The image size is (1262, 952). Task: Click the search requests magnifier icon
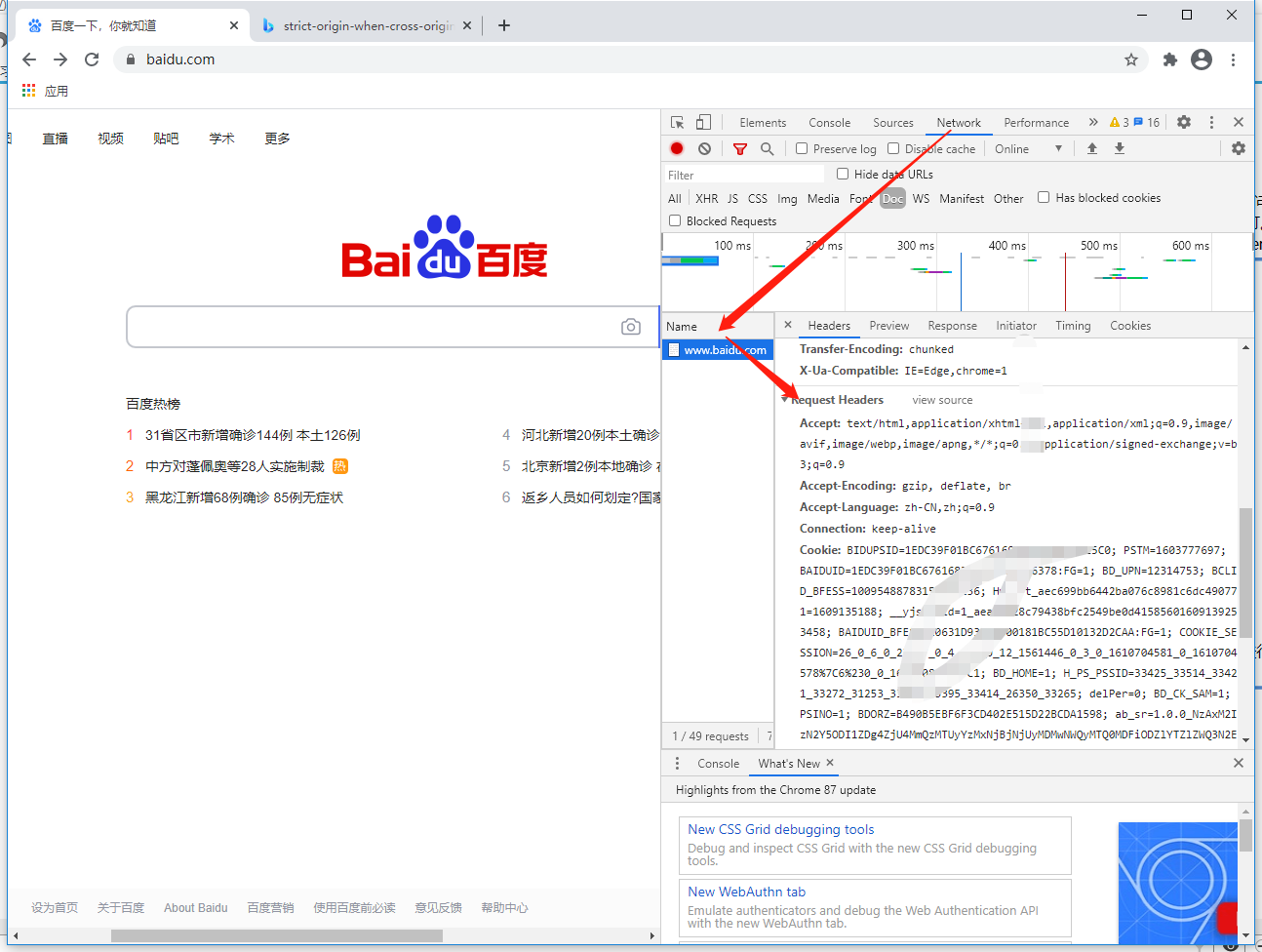767,148
